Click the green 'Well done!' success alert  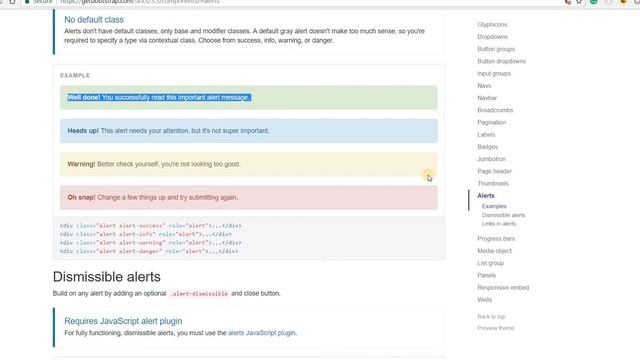point(249,98)
